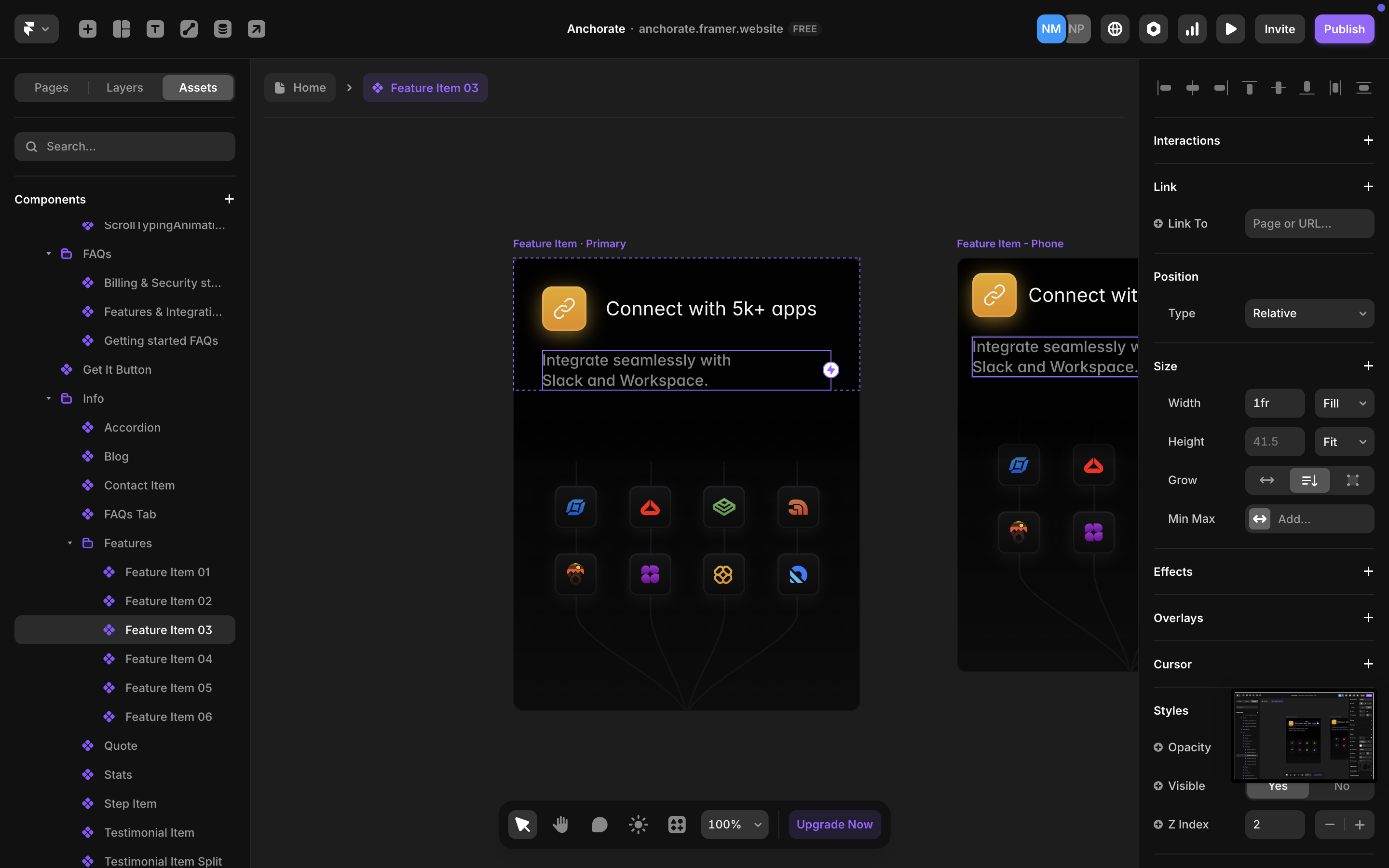The height and width of the screenshot is (868, 1389).
Task: Open the Insert panel with the plus icon
Action: (87, 29)
